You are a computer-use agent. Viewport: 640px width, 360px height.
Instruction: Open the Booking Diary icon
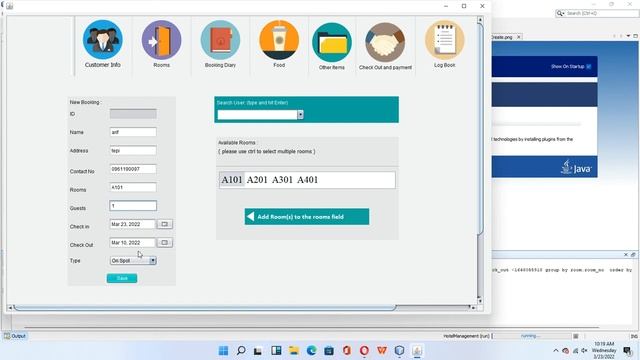pyautogui.click(x=220, y=40)
